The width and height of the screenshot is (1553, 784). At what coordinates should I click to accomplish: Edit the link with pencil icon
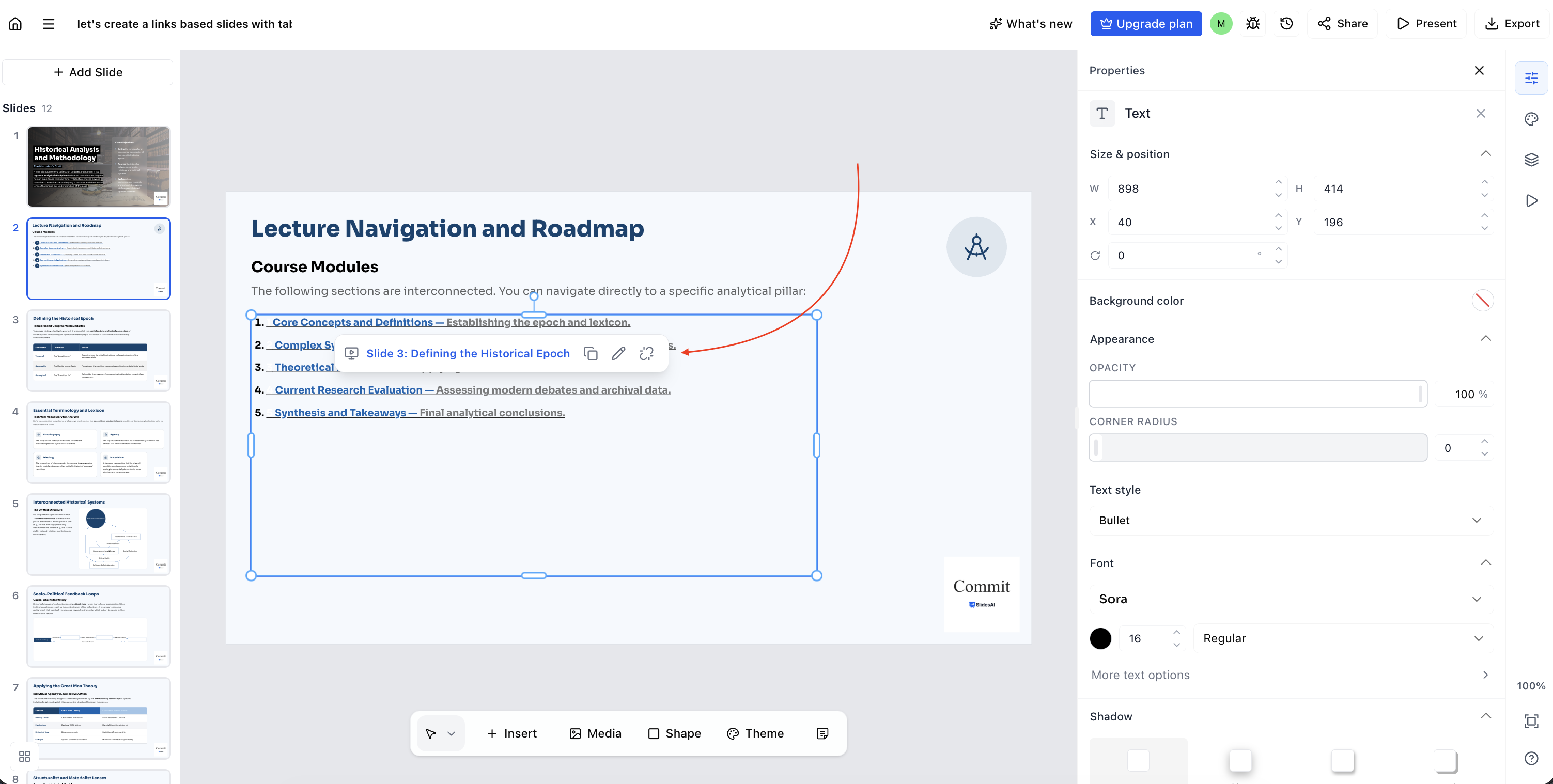pos(618,354)
